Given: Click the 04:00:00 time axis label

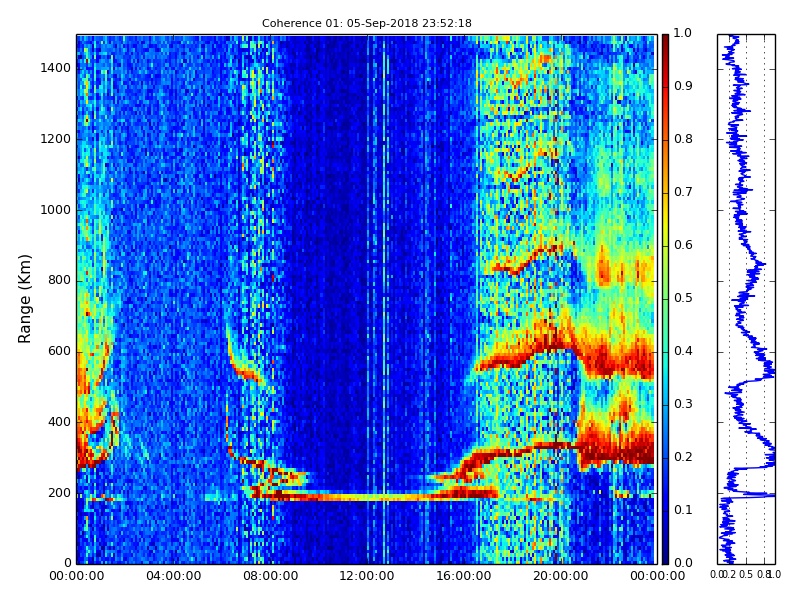Looking at the screenshot, I should point(173,576).
